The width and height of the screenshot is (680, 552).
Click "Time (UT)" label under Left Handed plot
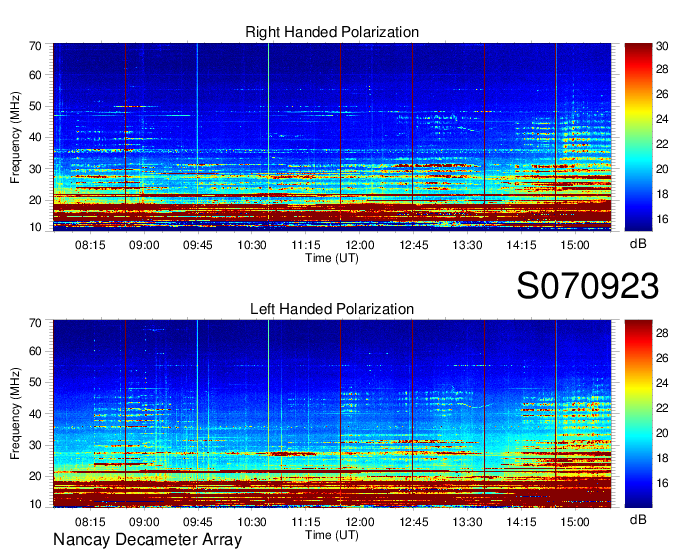[332, 535]
